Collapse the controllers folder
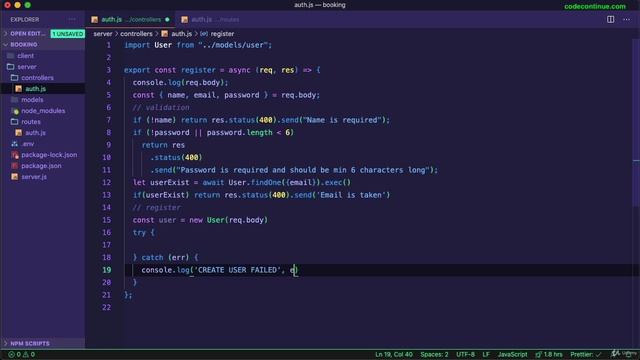640x360 pixels. [x=37, y=78]
